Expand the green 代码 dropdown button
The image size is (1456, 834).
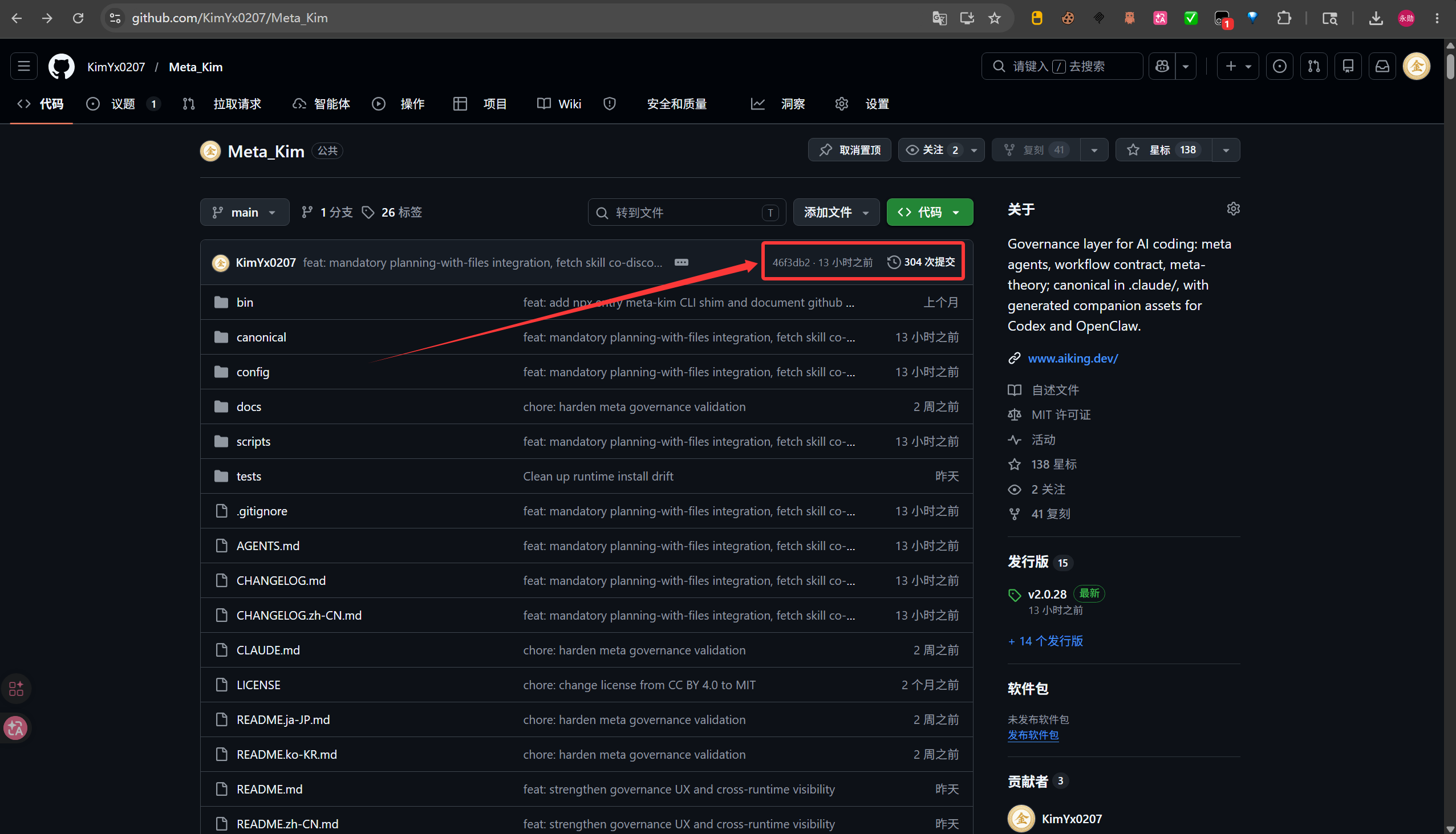click(930, 213)
